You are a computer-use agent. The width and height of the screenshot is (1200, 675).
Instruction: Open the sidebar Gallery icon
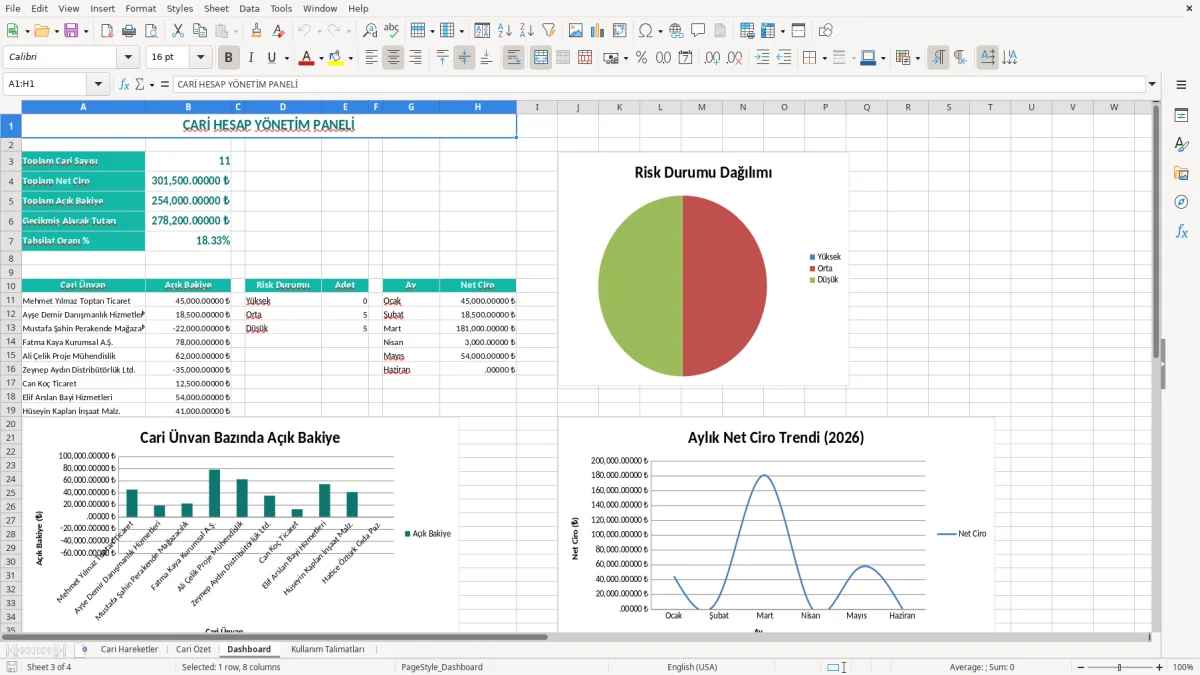1181,173
